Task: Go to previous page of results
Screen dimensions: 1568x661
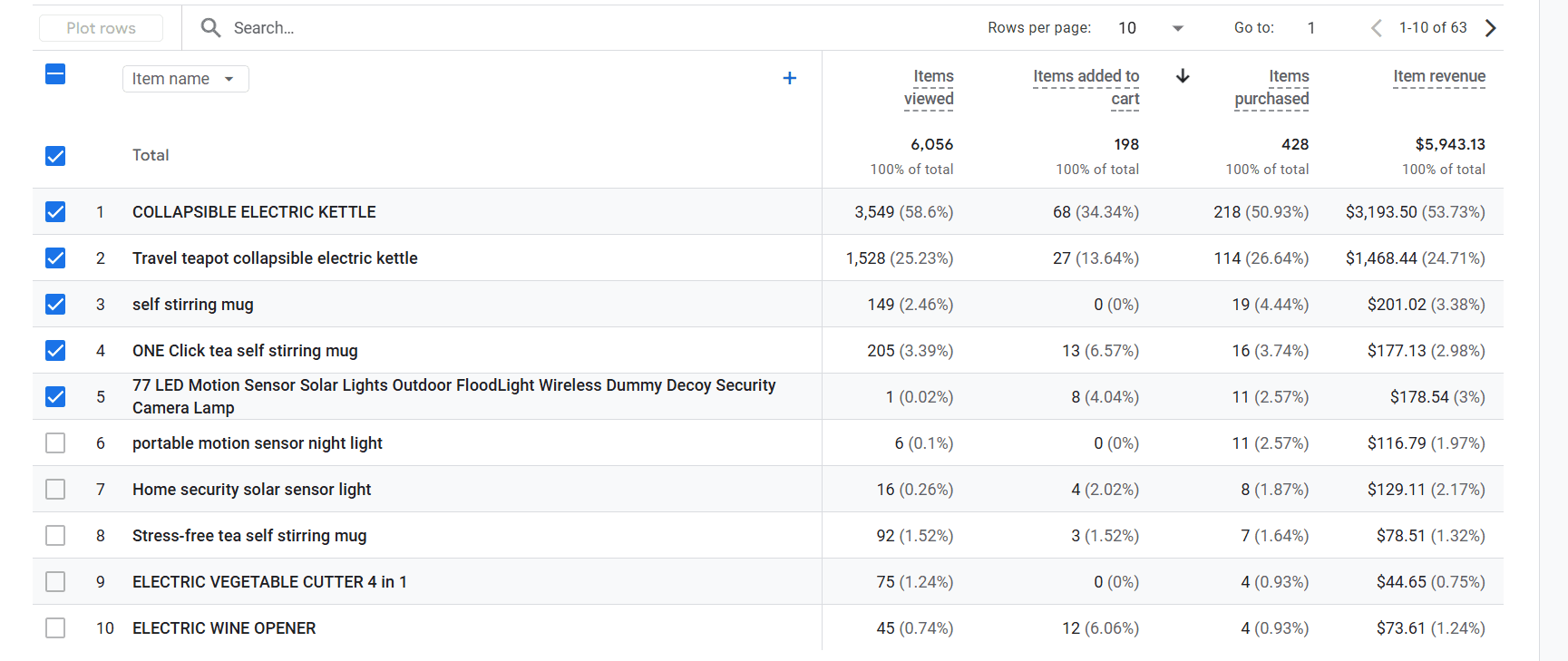Action: pos(1376,28)
